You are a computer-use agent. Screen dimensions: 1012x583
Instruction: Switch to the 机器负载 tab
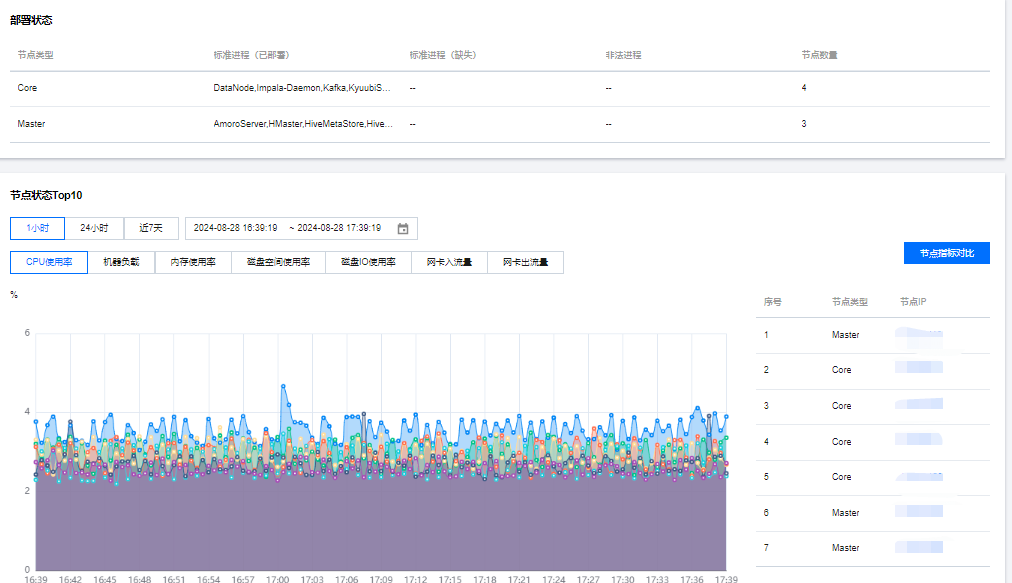(121, 262)
